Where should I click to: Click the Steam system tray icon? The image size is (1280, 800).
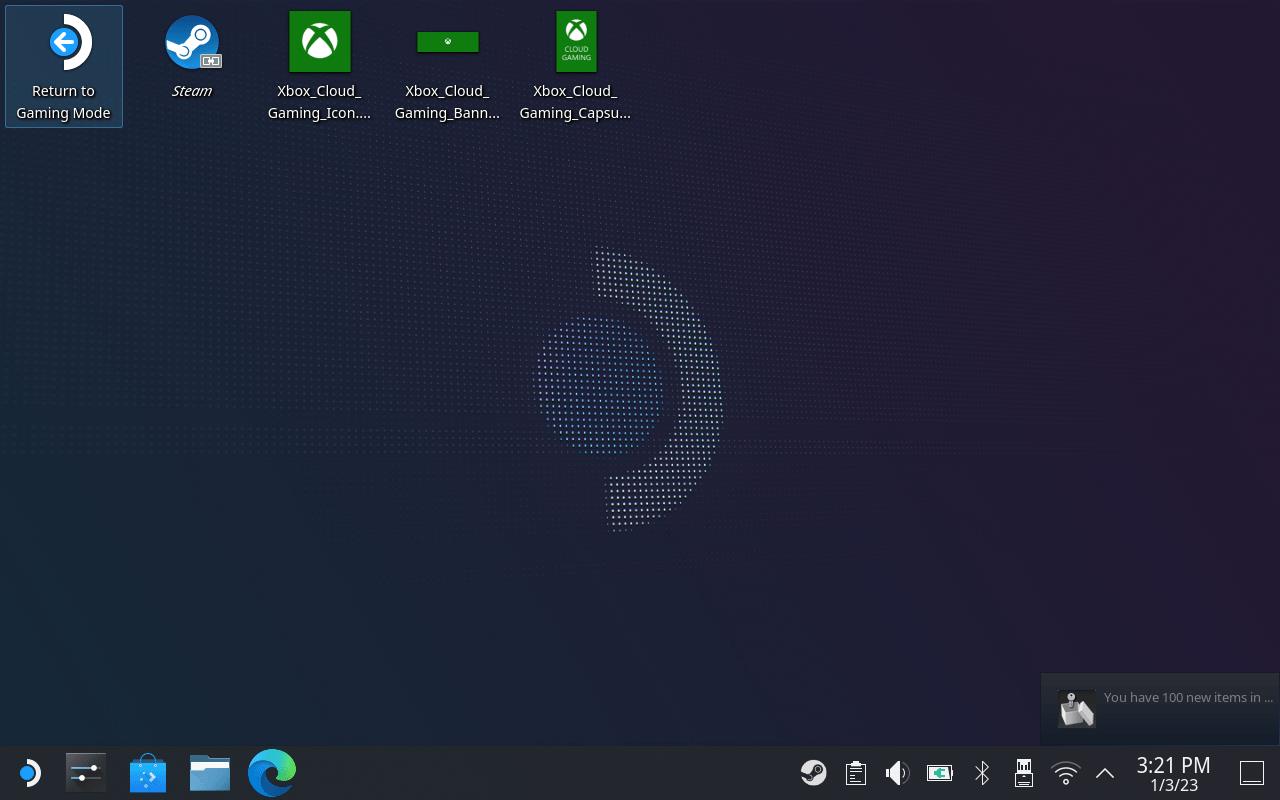(x=813, y=773)
